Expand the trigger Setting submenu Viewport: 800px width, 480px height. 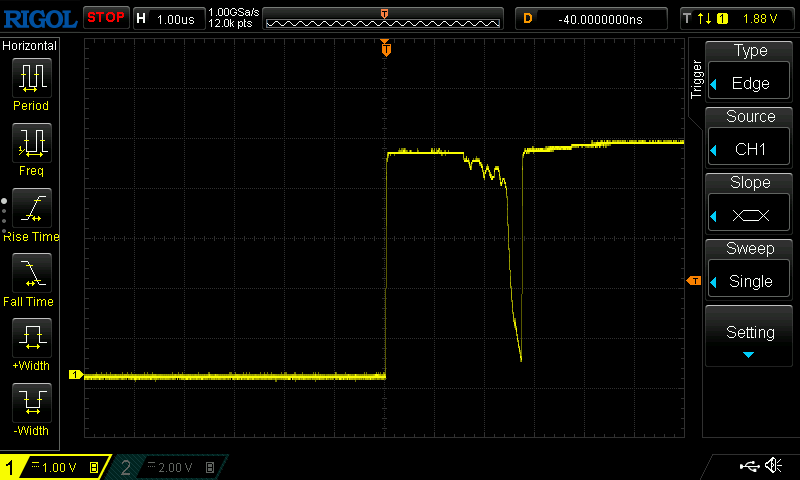coord(750,338)
